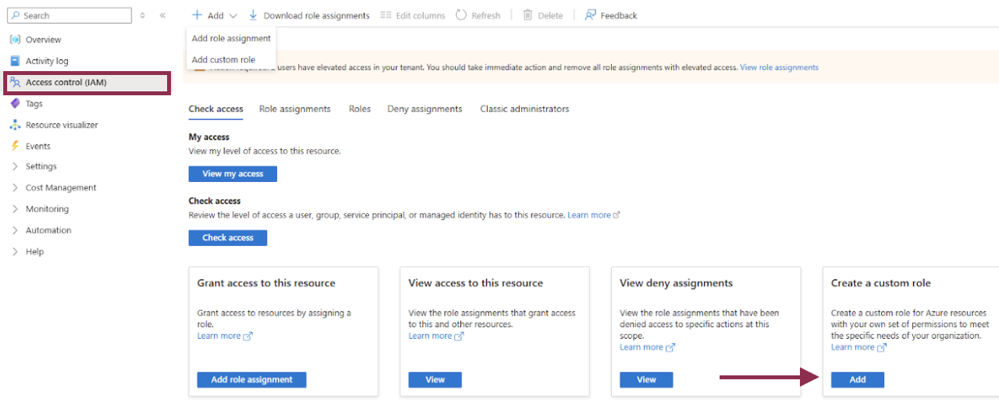Open Learn more link in Create custom role card
999x420 pixels.
(x=852, y=347)
